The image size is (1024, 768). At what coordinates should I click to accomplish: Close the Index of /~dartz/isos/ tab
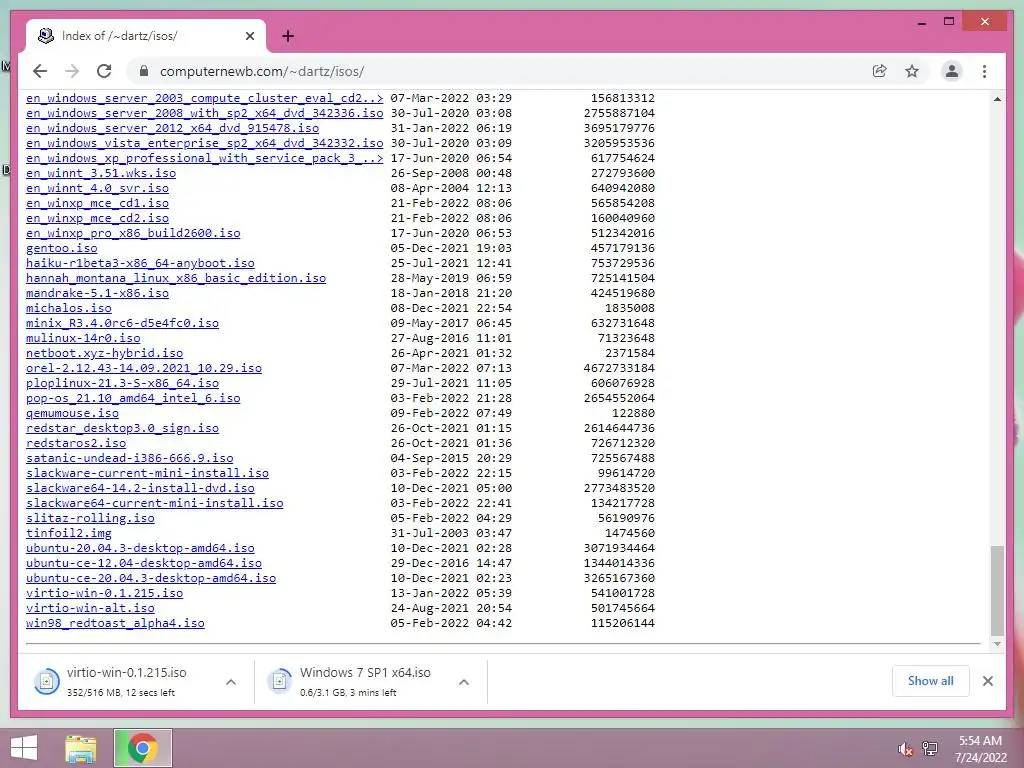(249, 36)
